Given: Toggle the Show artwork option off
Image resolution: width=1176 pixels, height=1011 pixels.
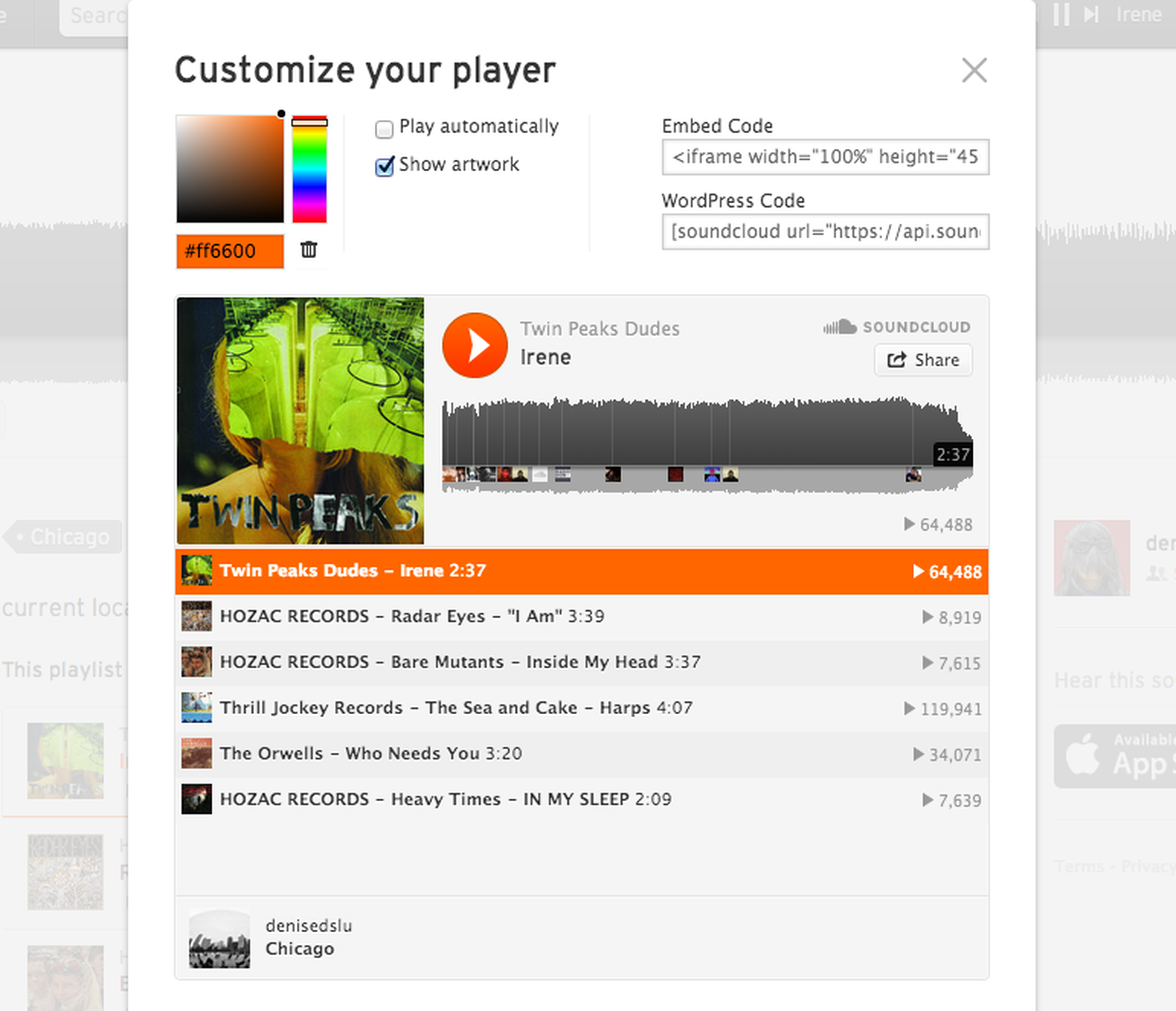Looking at the screenshot, I should (x=384, y=165).
